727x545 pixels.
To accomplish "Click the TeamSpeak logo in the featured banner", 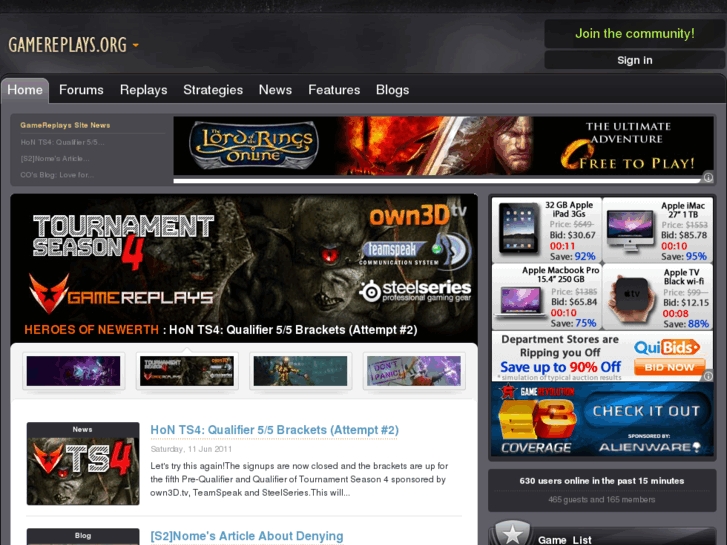I will point(415,250).
